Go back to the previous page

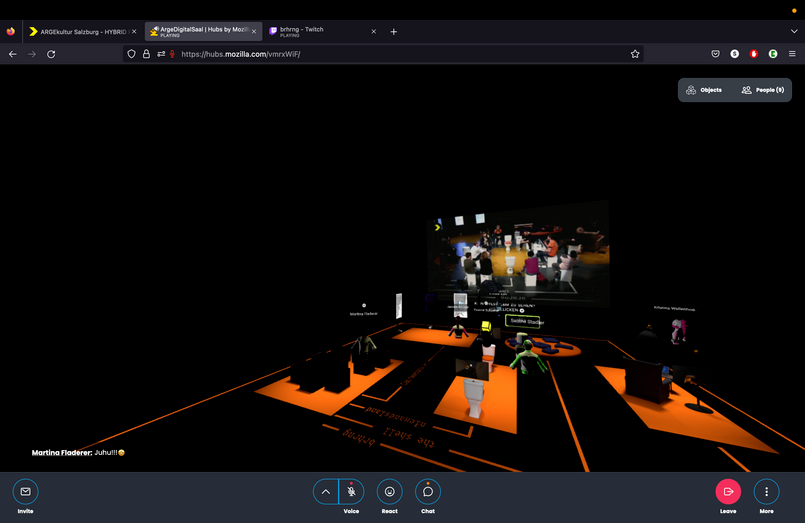click(x=13, y=54)
